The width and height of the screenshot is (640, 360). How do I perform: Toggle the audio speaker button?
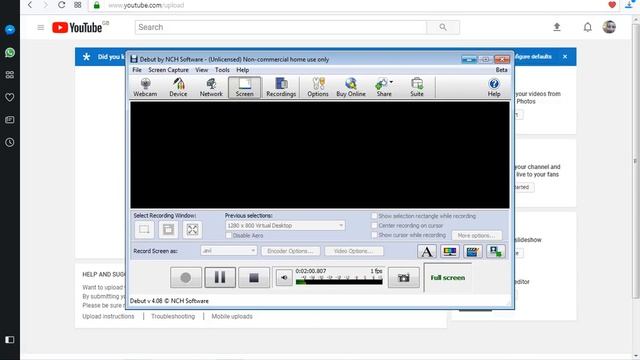click(x=284, y=278)
